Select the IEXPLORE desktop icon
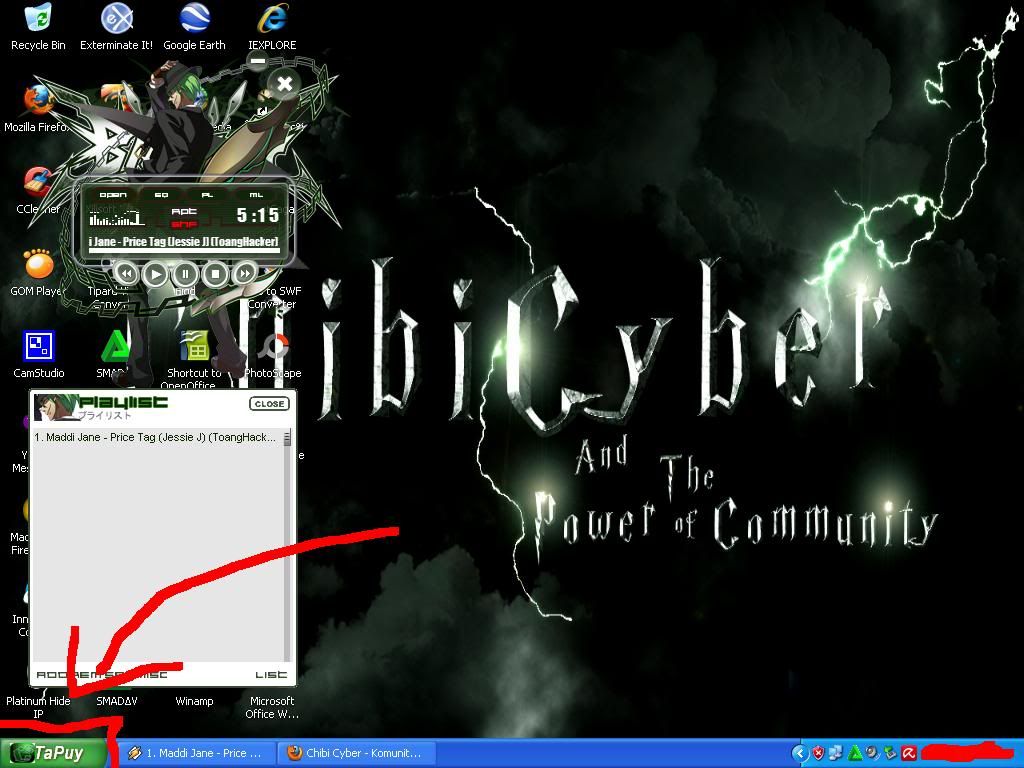The width and height of the screenshot is (1024, 768). (x=272, y=27)
